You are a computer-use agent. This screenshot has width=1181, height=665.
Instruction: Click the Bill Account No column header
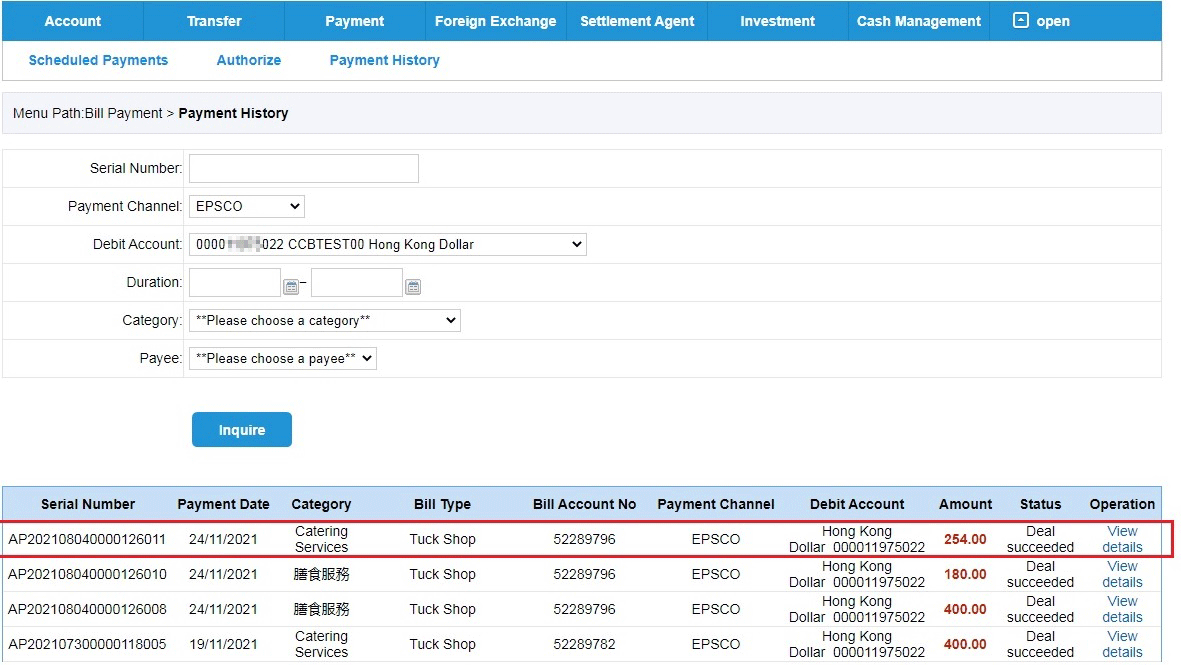584,505
